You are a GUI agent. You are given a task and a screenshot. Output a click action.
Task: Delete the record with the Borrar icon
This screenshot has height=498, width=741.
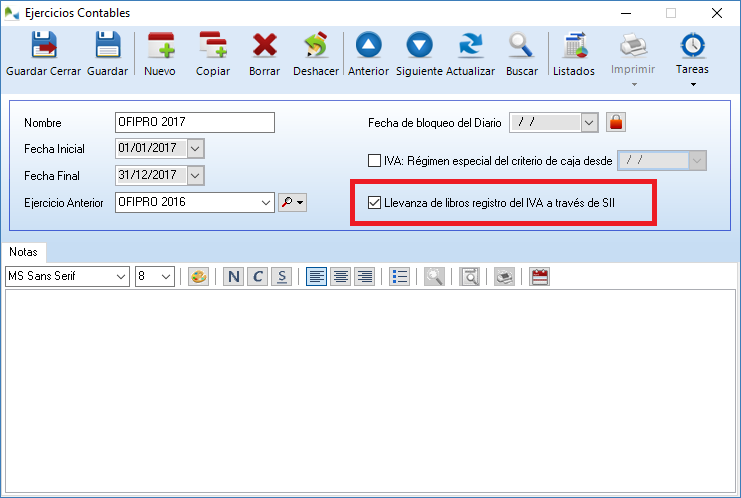coord(265,45)
